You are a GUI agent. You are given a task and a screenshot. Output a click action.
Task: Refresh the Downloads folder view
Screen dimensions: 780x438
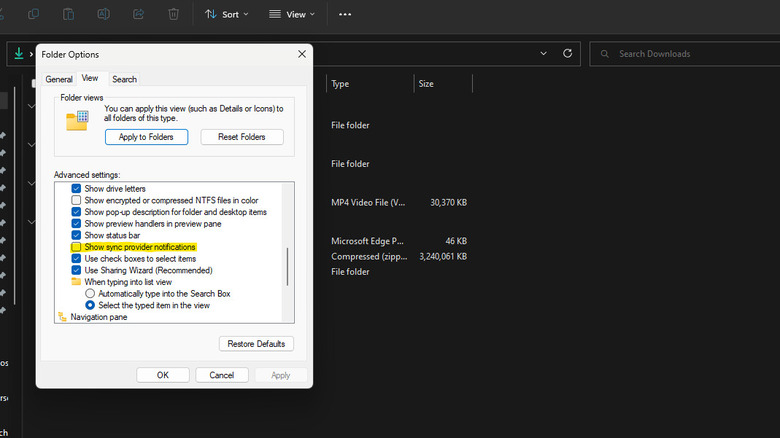pyautogui.click(x=568, y=54)
